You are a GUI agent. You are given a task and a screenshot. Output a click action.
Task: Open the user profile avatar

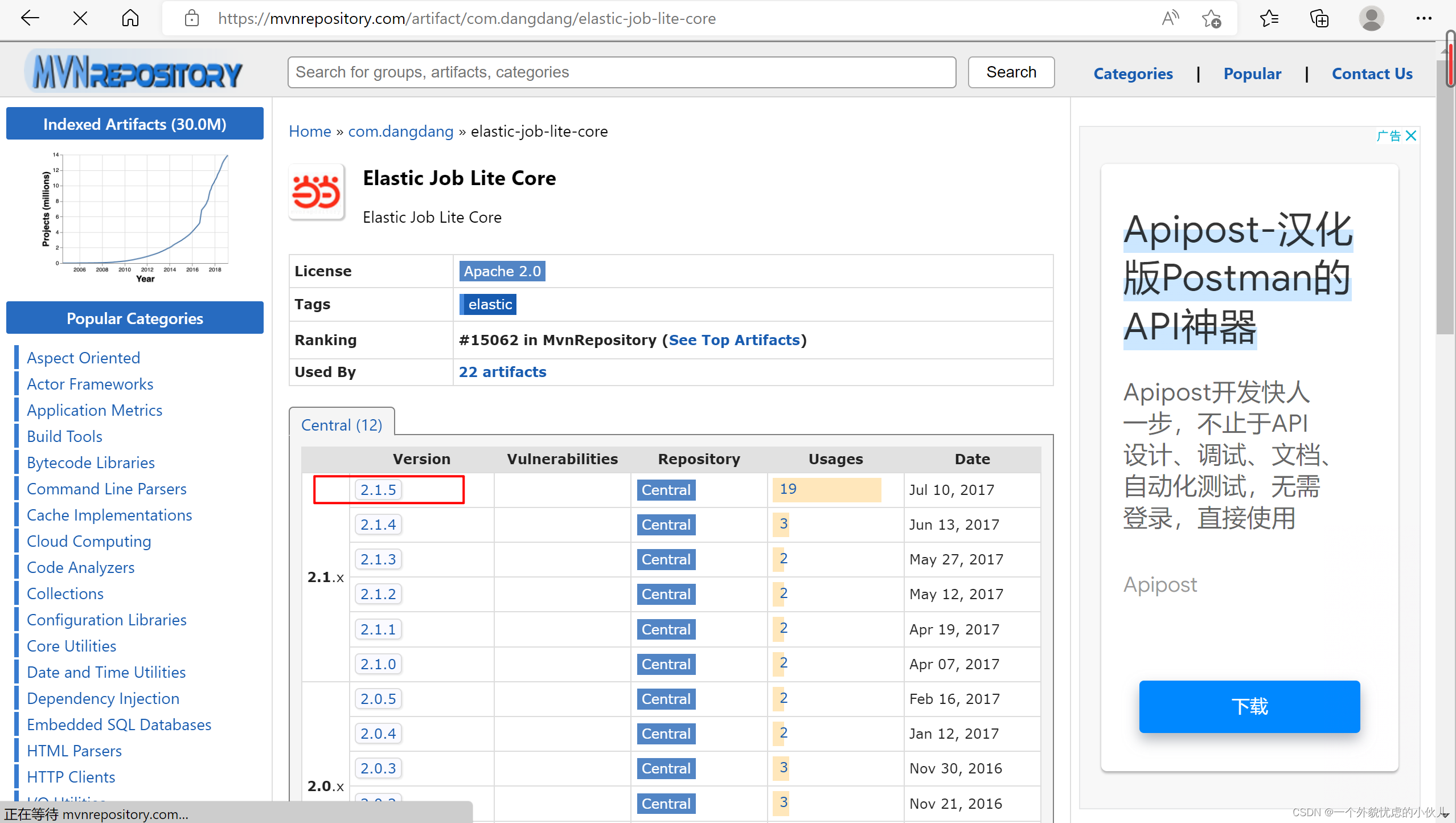[x=1371, y=18]
